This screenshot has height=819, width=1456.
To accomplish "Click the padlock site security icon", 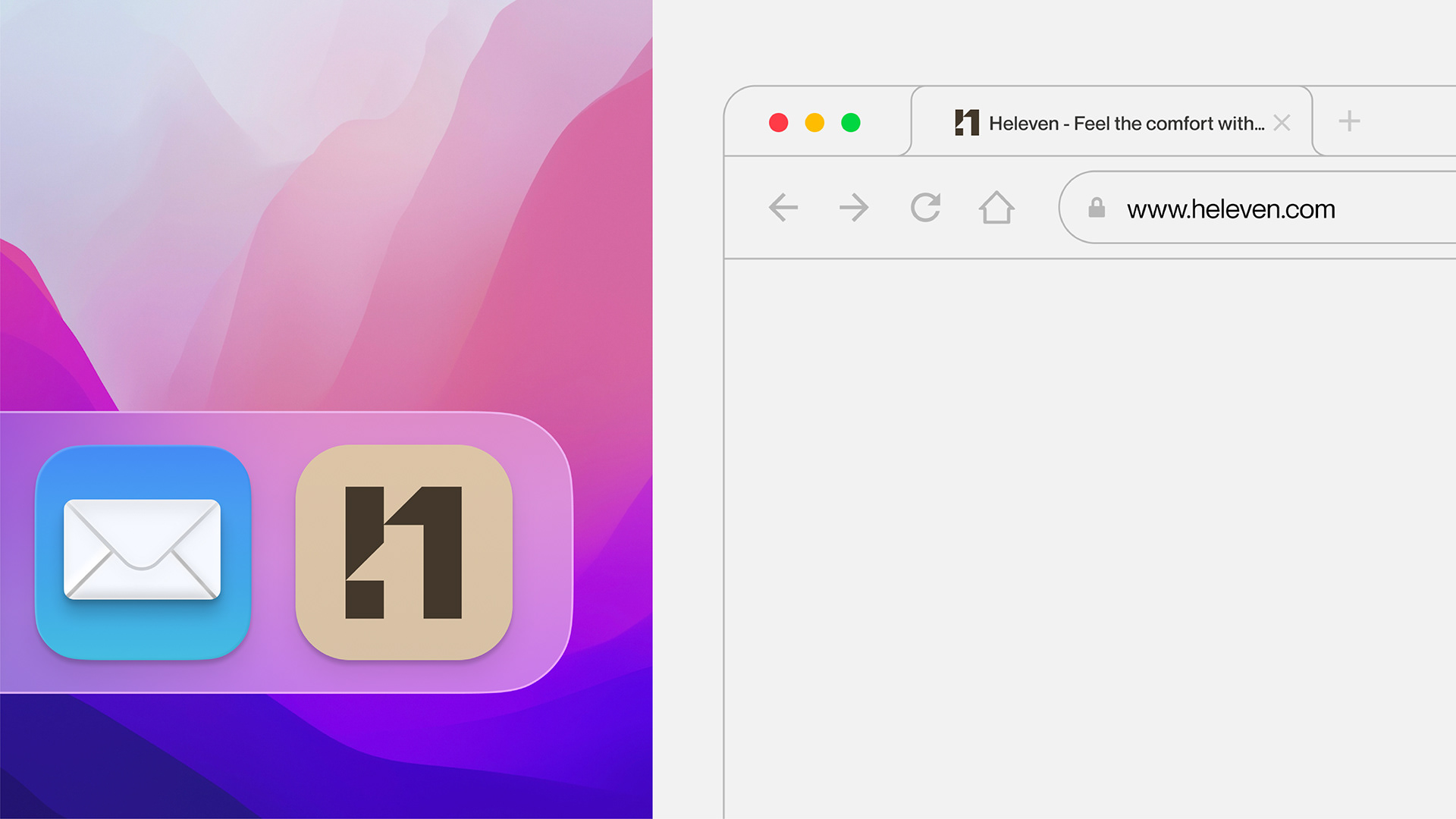I will pos(1096,208).
